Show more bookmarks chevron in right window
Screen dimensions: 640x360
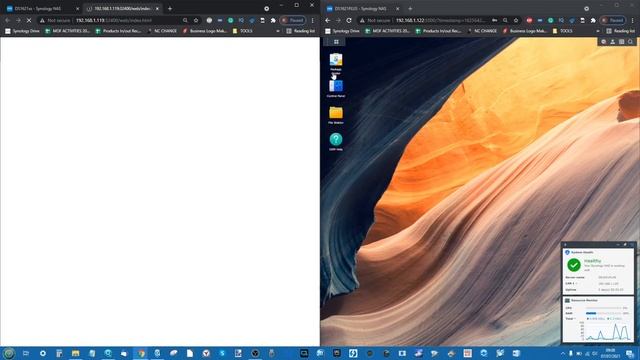pos(598,31)
